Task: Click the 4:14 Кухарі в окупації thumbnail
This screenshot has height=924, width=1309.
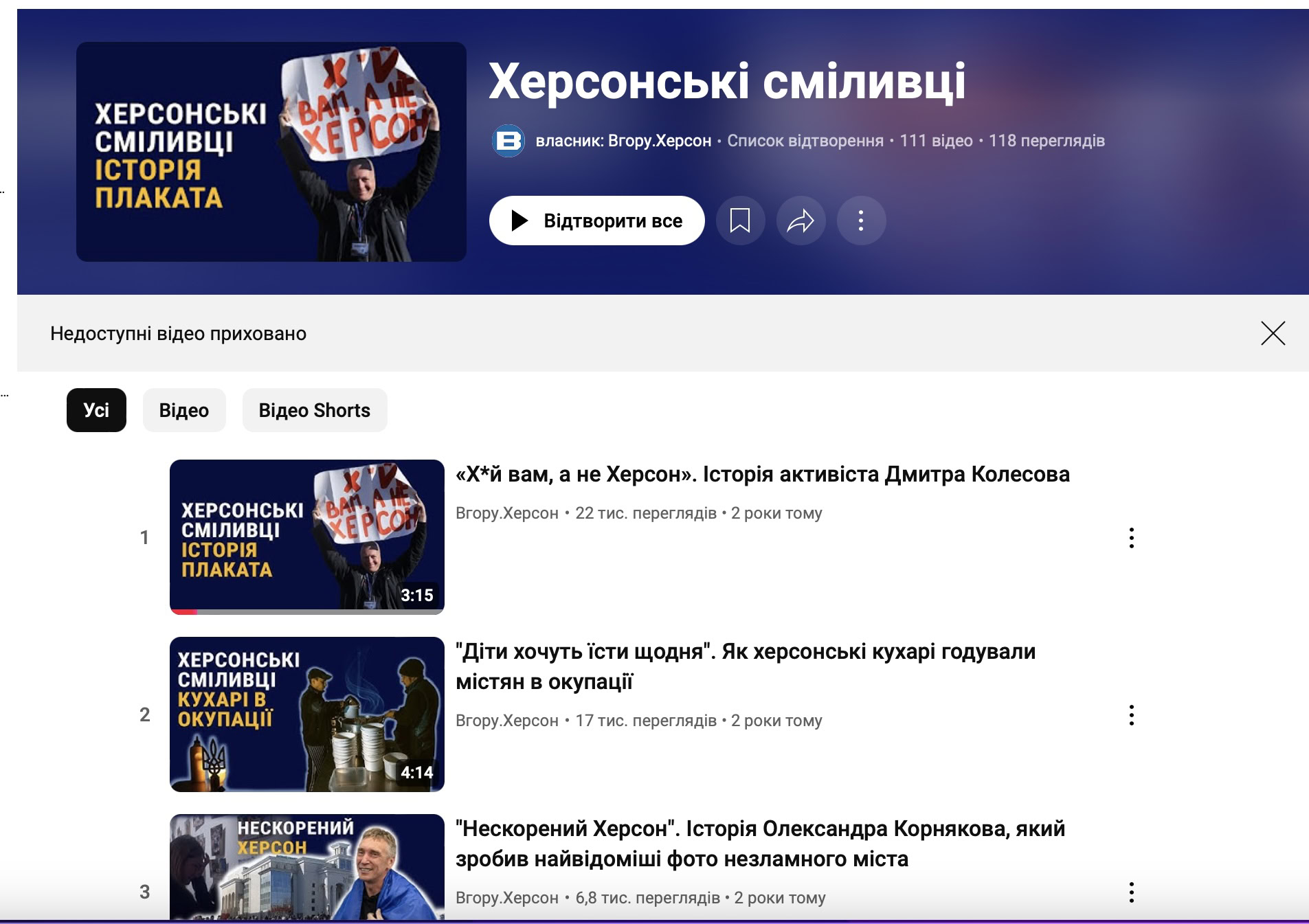Action: pyautogui.click(x=307, y=714)
